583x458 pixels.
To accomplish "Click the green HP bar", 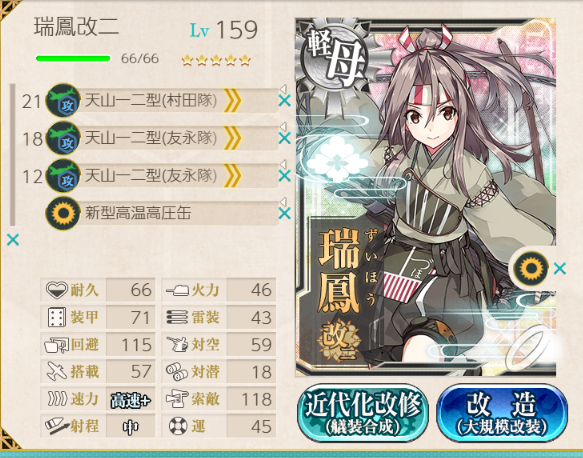I will tap(73, 58).
